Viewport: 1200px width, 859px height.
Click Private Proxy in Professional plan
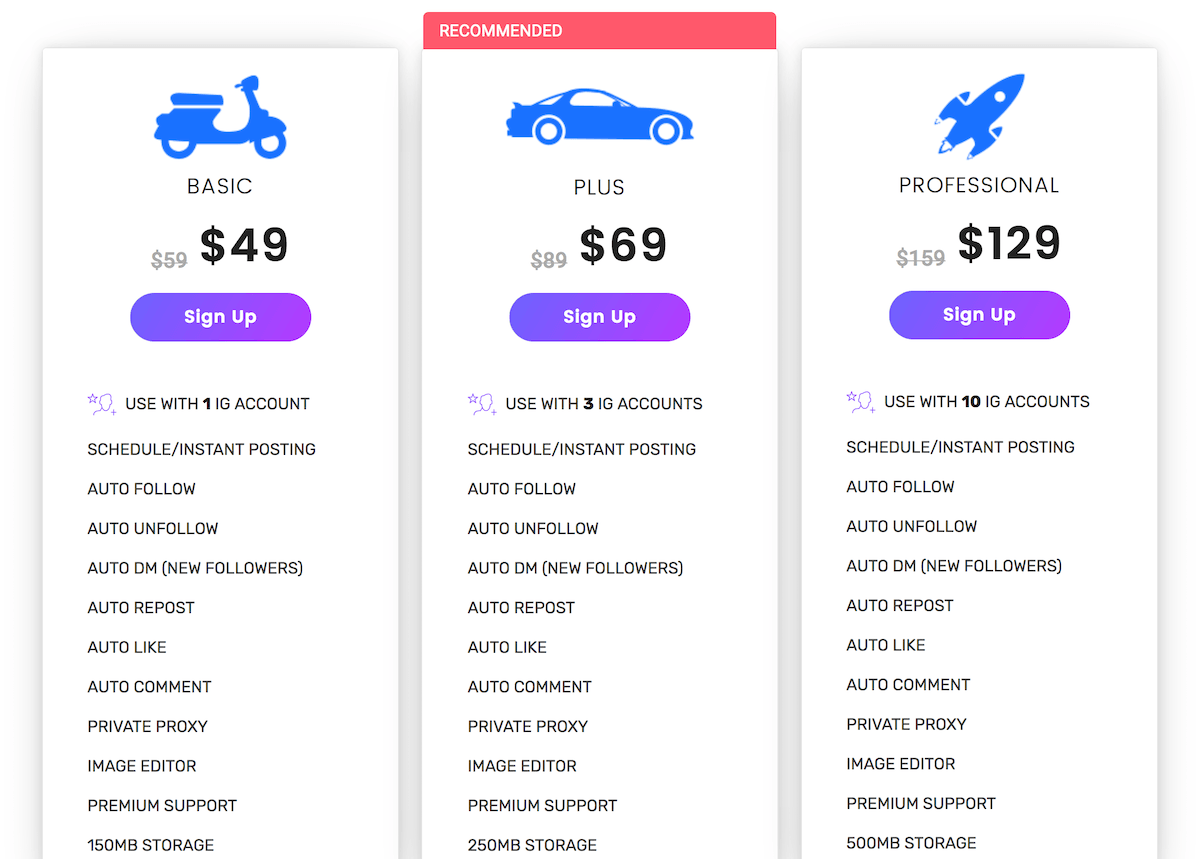tap(906, 724)
